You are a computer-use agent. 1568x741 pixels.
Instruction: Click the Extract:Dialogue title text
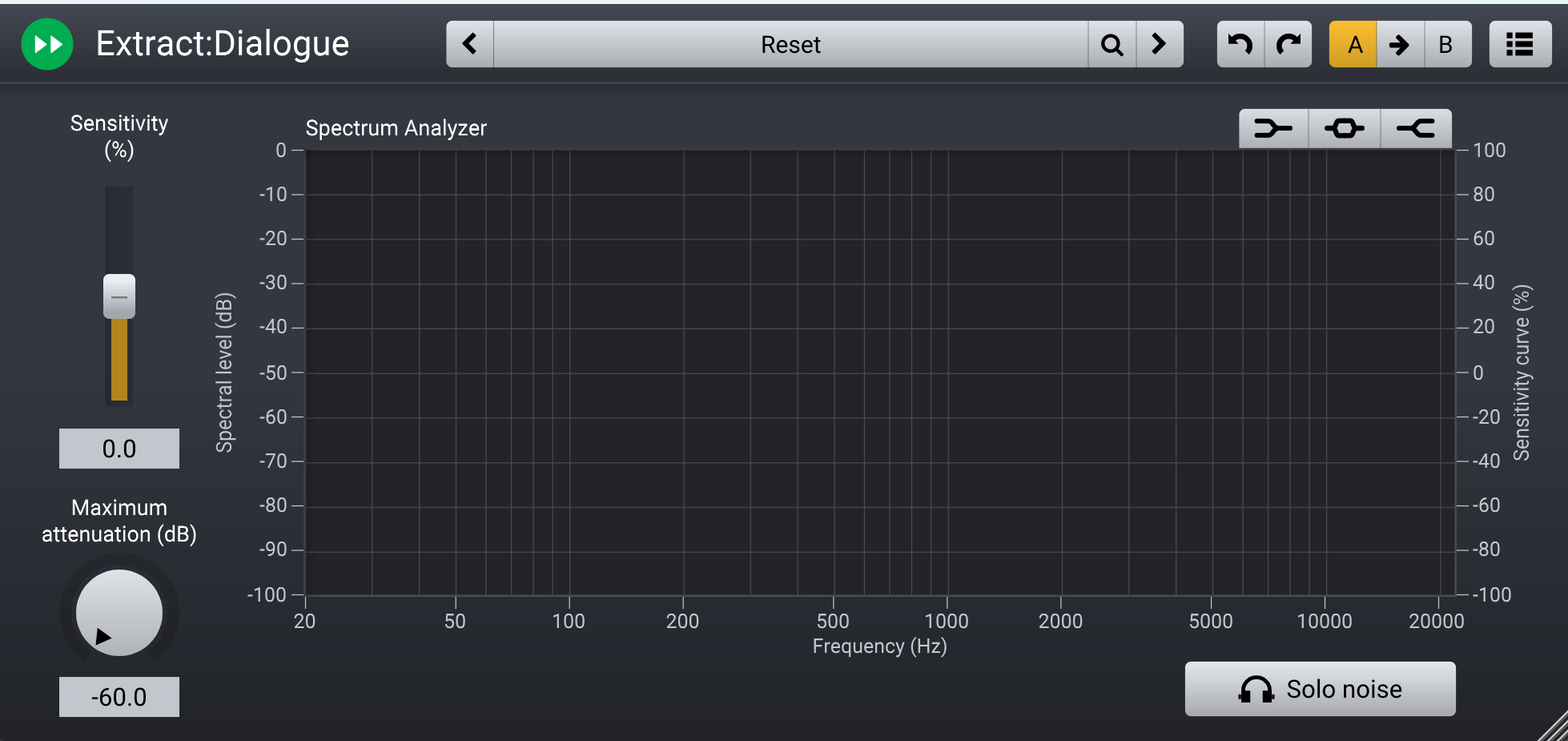223,43
